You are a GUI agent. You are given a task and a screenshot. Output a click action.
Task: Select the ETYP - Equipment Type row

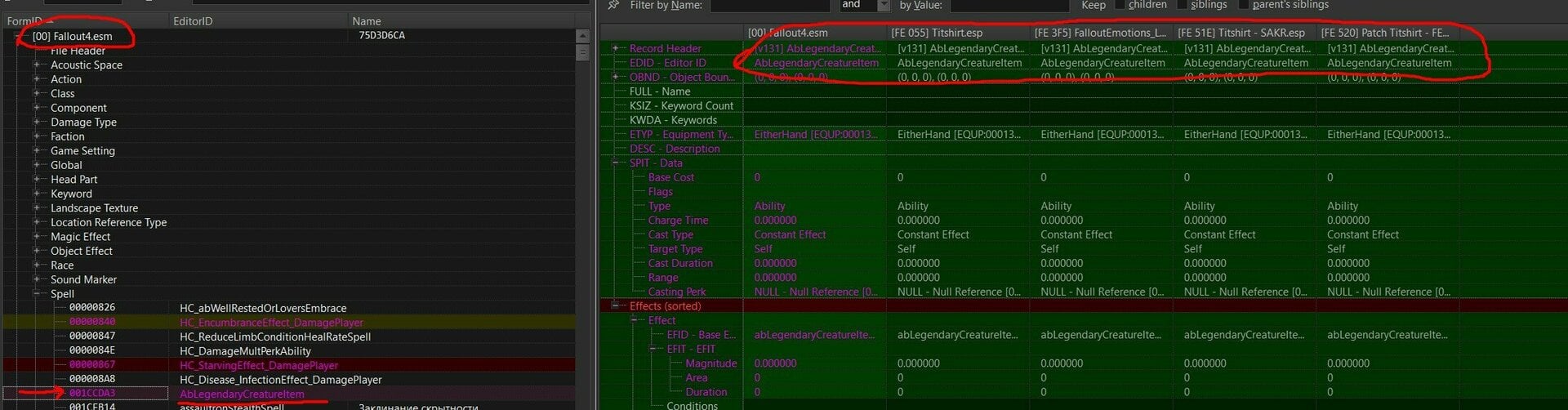[681, 134]
